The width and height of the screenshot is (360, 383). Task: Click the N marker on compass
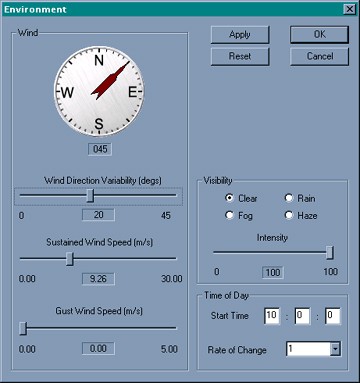[99, 61]
